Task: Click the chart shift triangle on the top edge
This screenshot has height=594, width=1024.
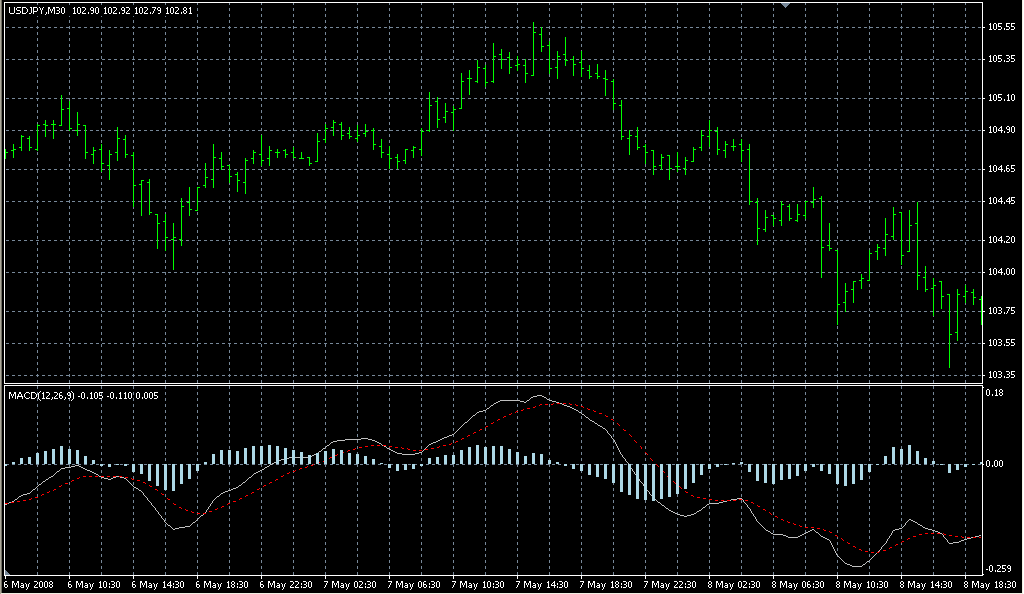Action: [785, 5]
